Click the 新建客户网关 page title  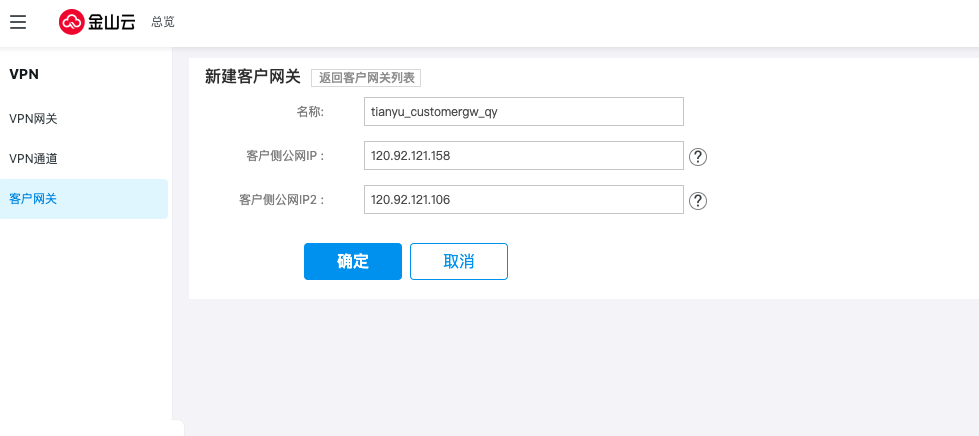252,77
